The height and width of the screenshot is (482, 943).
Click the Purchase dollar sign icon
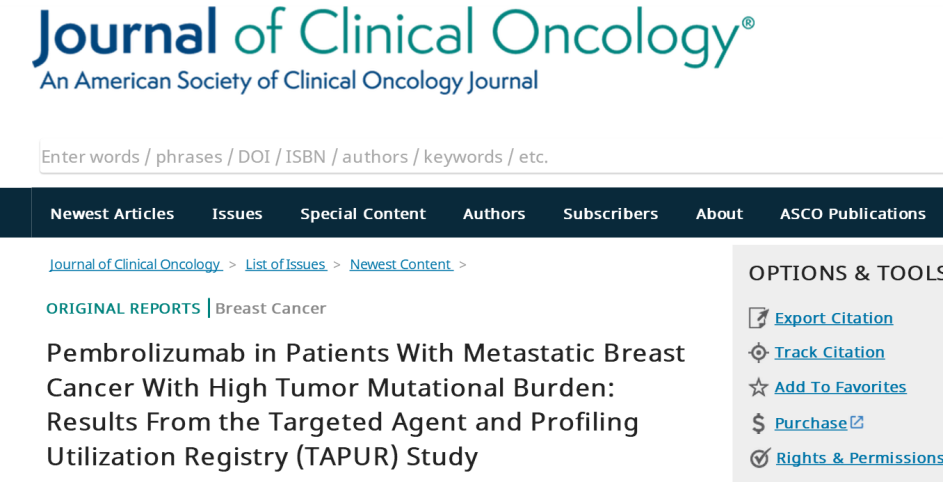pos(759,423)
